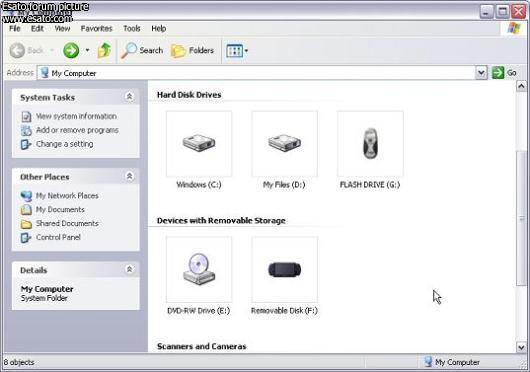Click the My Computer icon in address bar
Image resolution: width=530 pixels, height=372 pixels.
[44, 73]
